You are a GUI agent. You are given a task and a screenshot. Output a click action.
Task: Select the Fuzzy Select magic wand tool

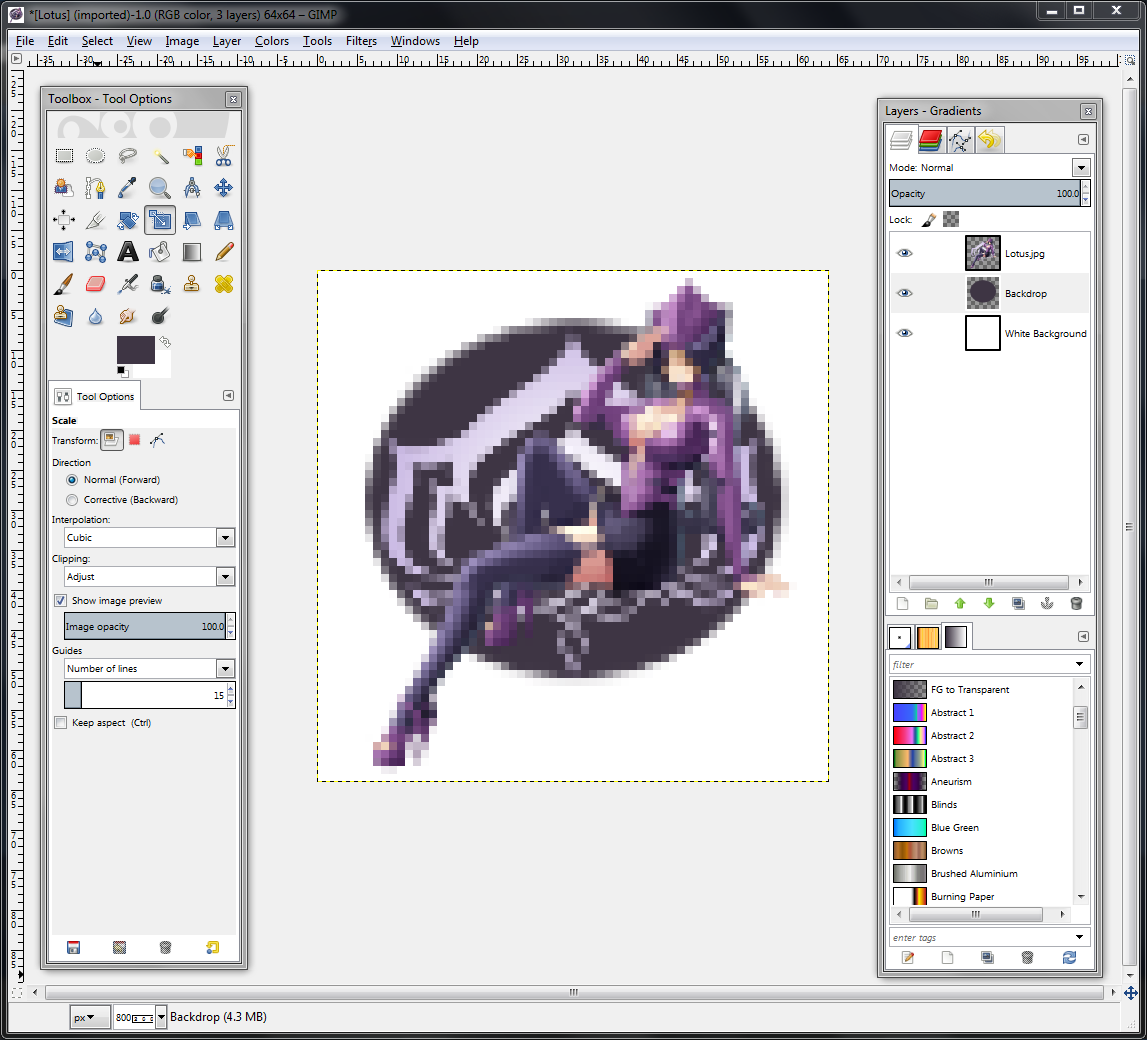coord(160,156)
